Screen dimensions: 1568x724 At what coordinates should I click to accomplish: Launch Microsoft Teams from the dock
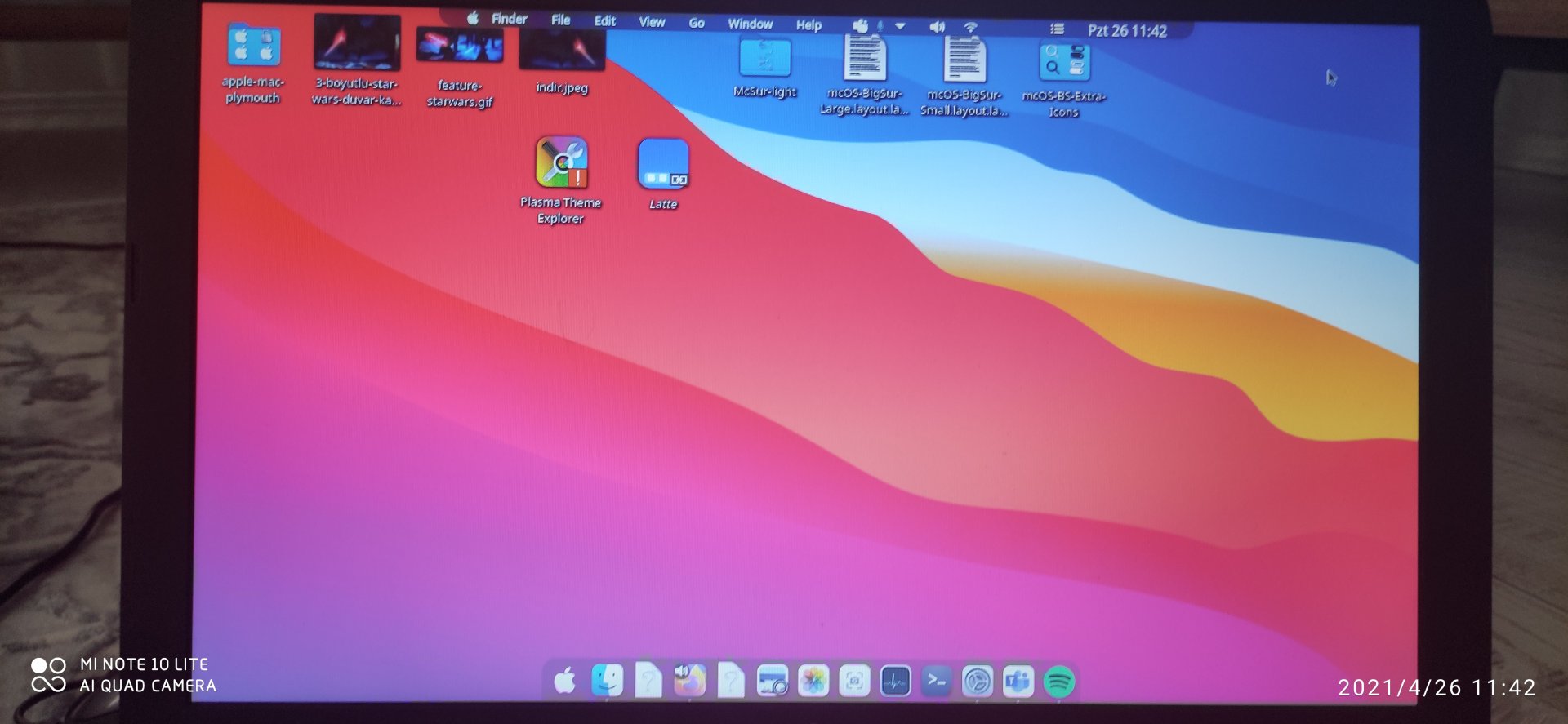tap(1018, 682)
